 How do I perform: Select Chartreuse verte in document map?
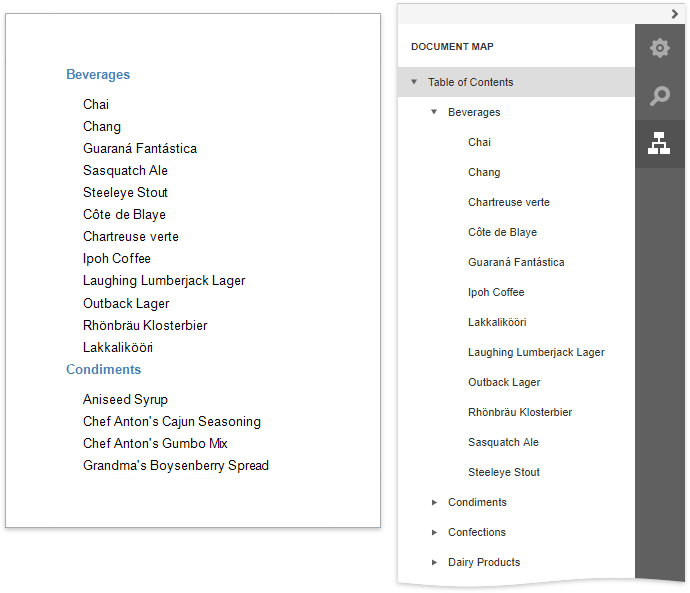pos(508,202)
